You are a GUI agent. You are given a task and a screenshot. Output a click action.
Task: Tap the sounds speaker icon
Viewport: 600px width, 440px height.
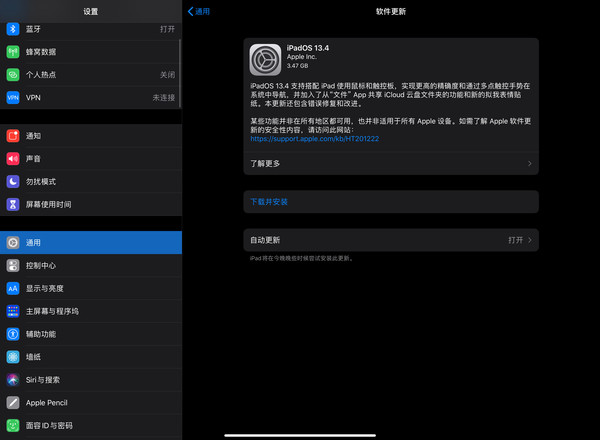(13, 158)
